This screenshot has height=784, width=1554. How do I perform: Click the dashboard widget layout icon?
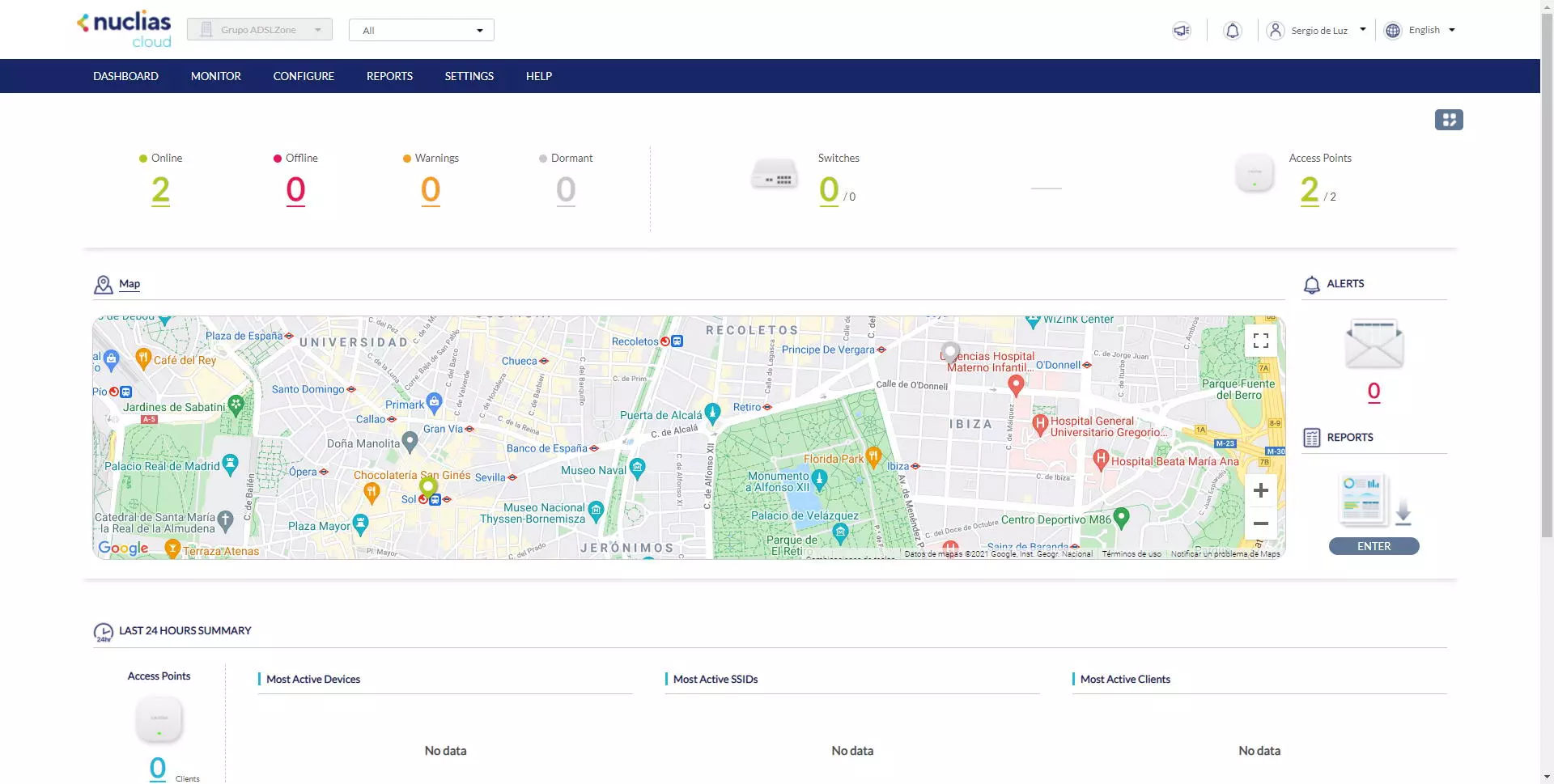[1448, 120]
